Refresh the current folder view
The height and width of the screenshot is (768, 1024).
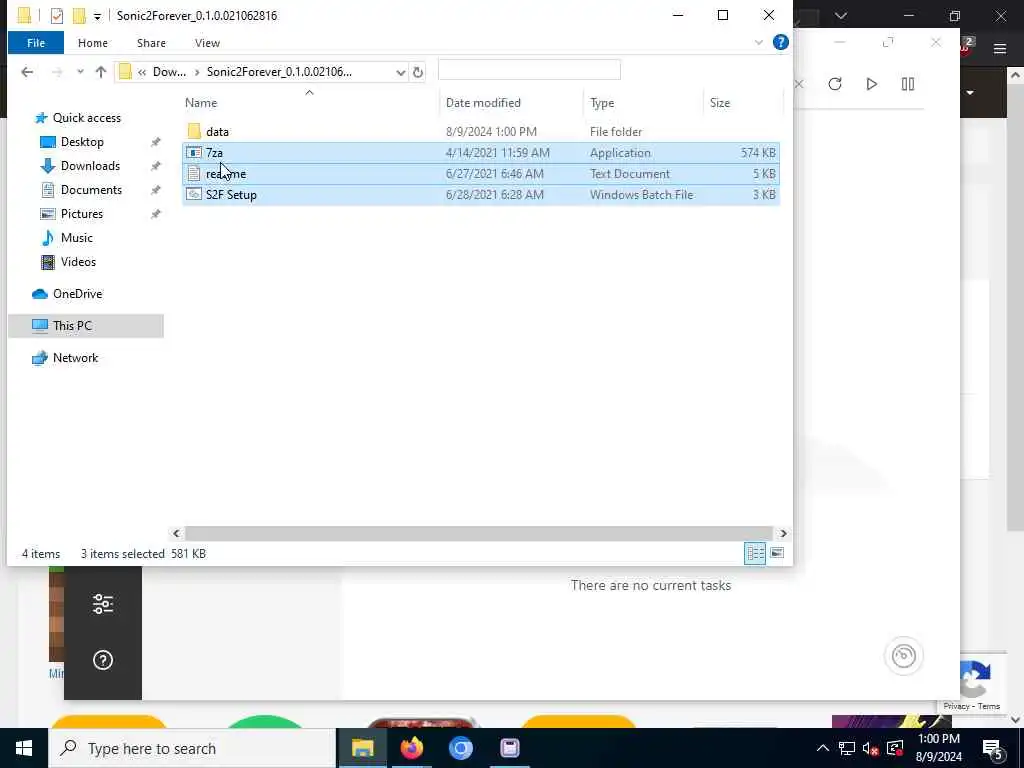pos(418,72)
